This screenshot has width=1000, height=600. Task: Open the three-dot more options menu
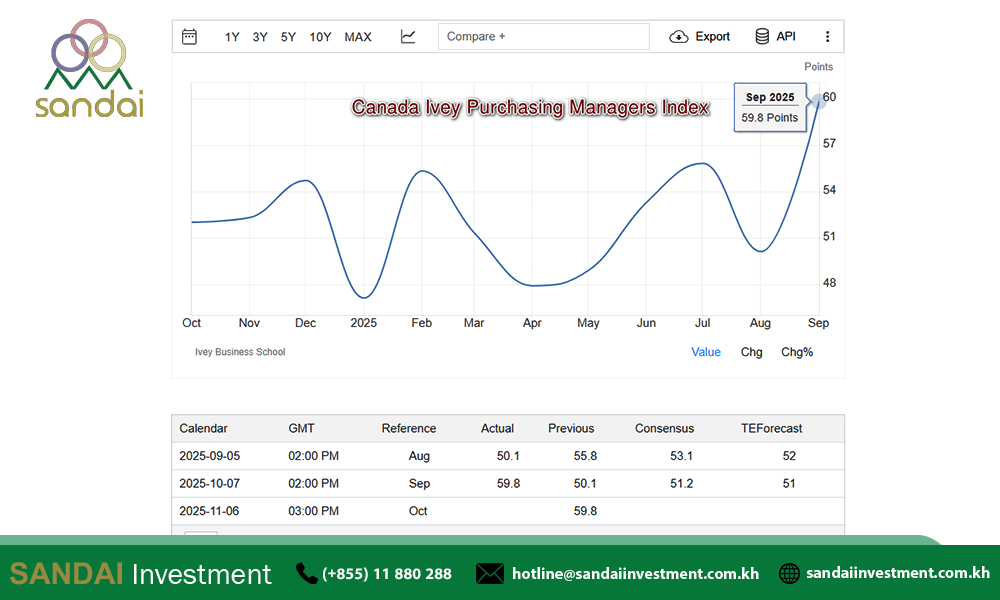tap(827, 37)
